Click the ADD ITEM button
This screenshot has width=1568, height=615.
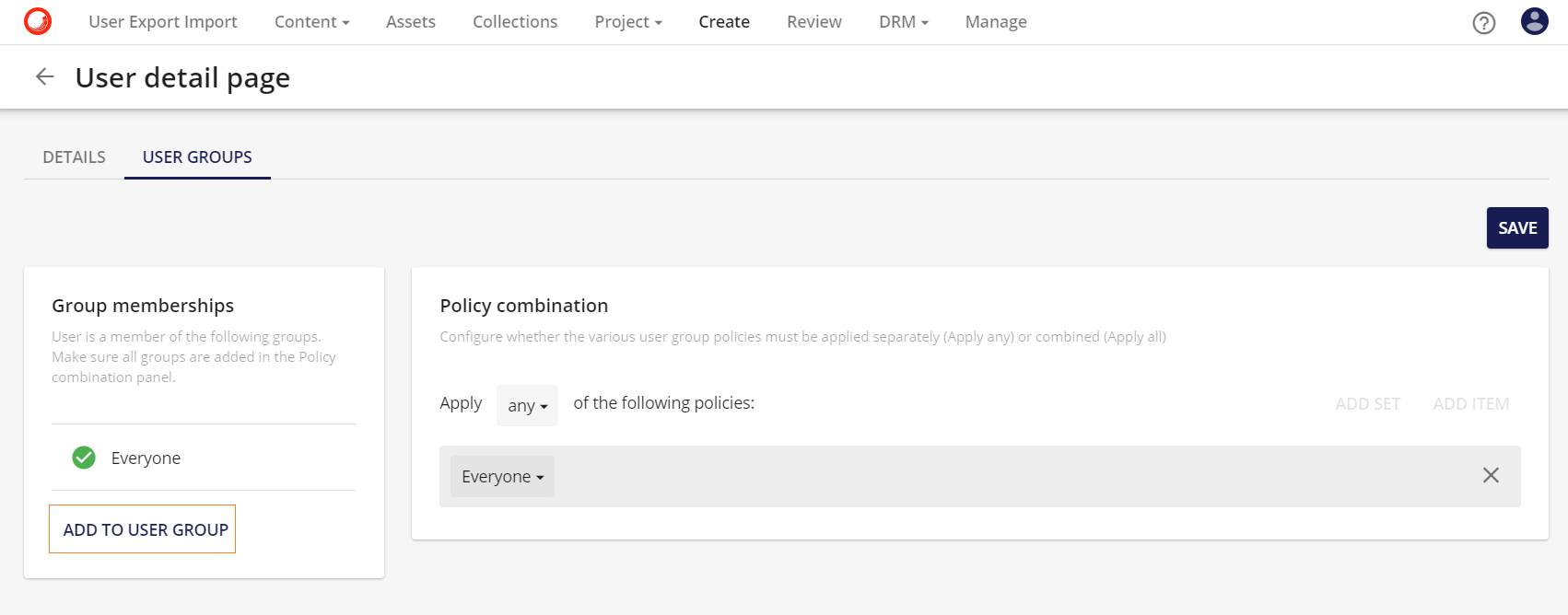1471,404
